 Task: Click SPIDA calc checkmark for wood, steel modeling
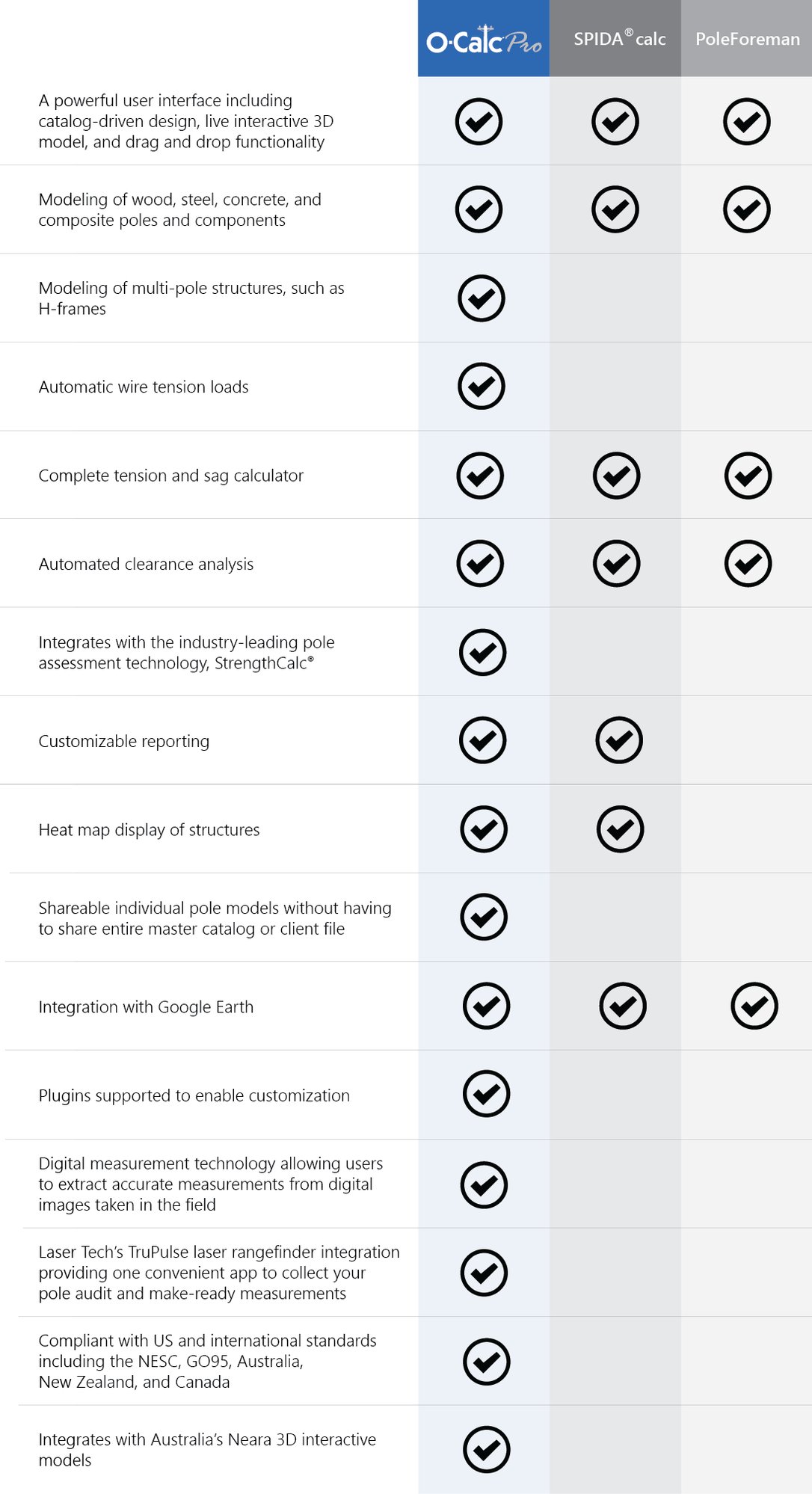coord(615,209)
